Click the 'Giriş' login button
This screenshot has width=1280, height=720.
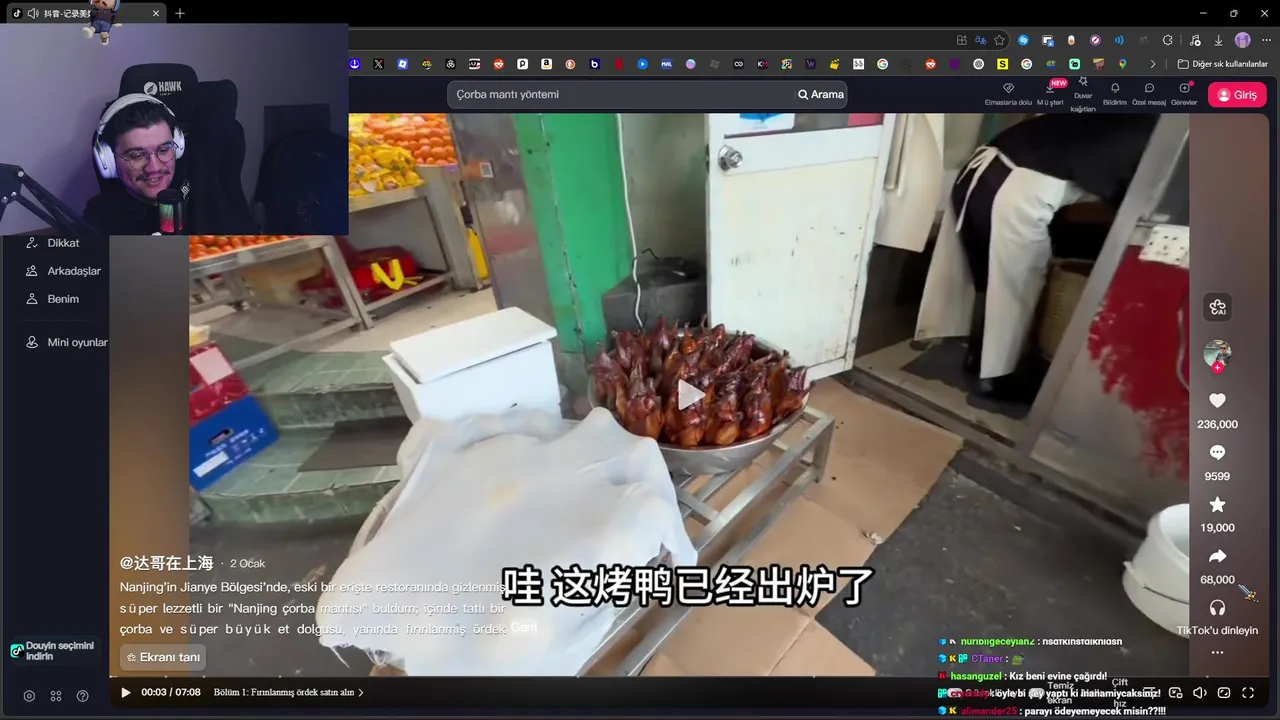(x=1237, y=95)
